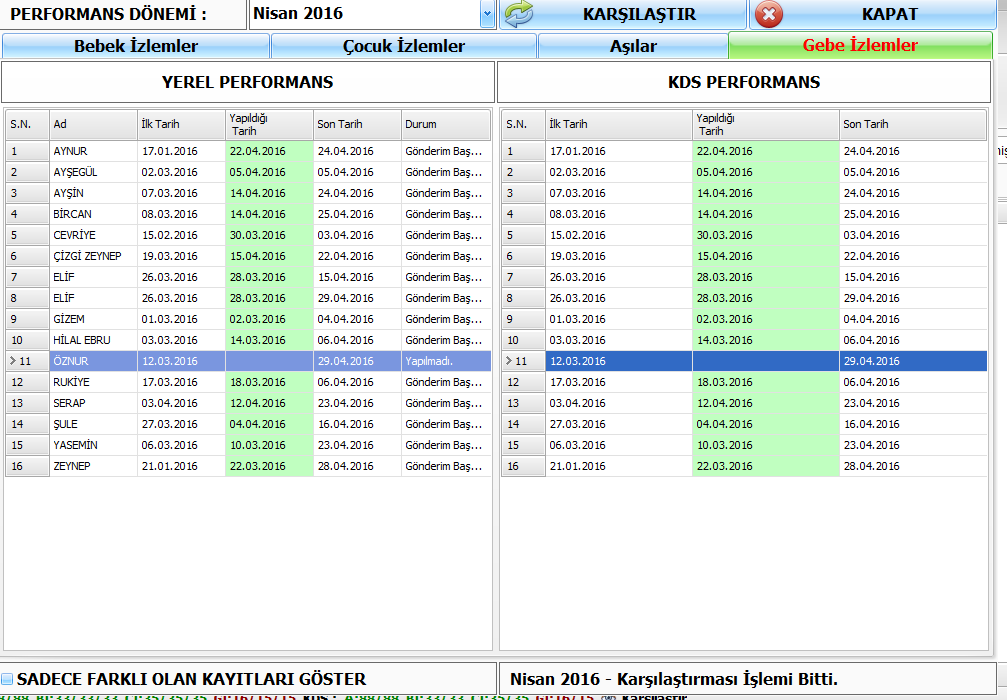The height and width of the screenshot is (700, 1007).
Task: Select row number 5 in KDS table
Action: tap(522, 235)
